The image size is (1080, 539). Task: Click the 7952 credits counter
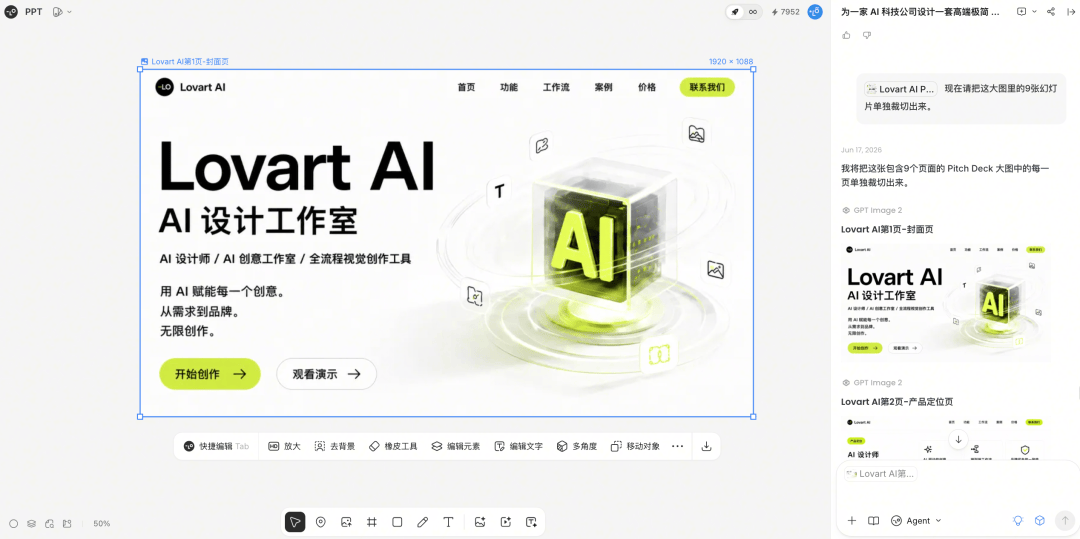(x=785, y=12)
